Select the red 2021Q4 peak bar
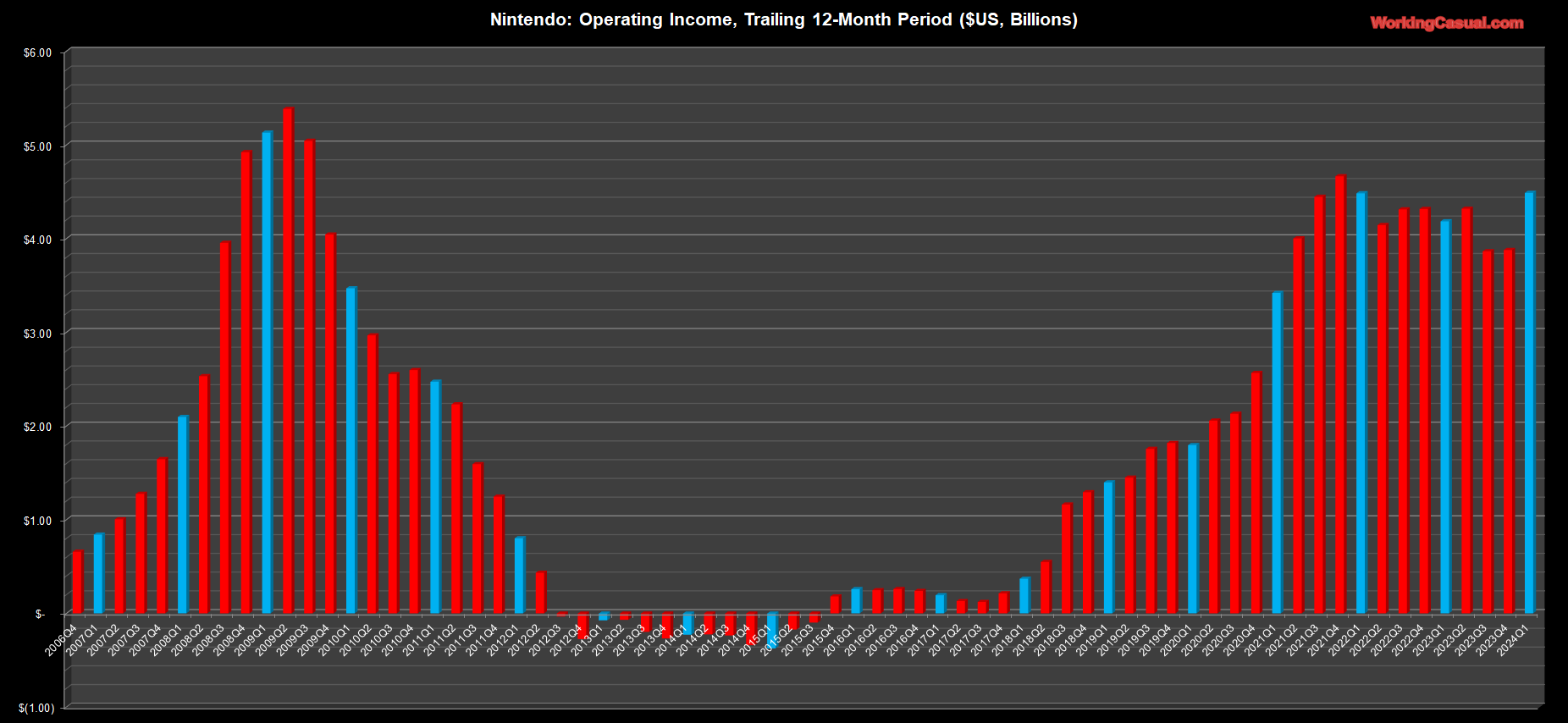Image resolution: width=1568 pixels, height=723 pixels. (x=1340, y=395)
